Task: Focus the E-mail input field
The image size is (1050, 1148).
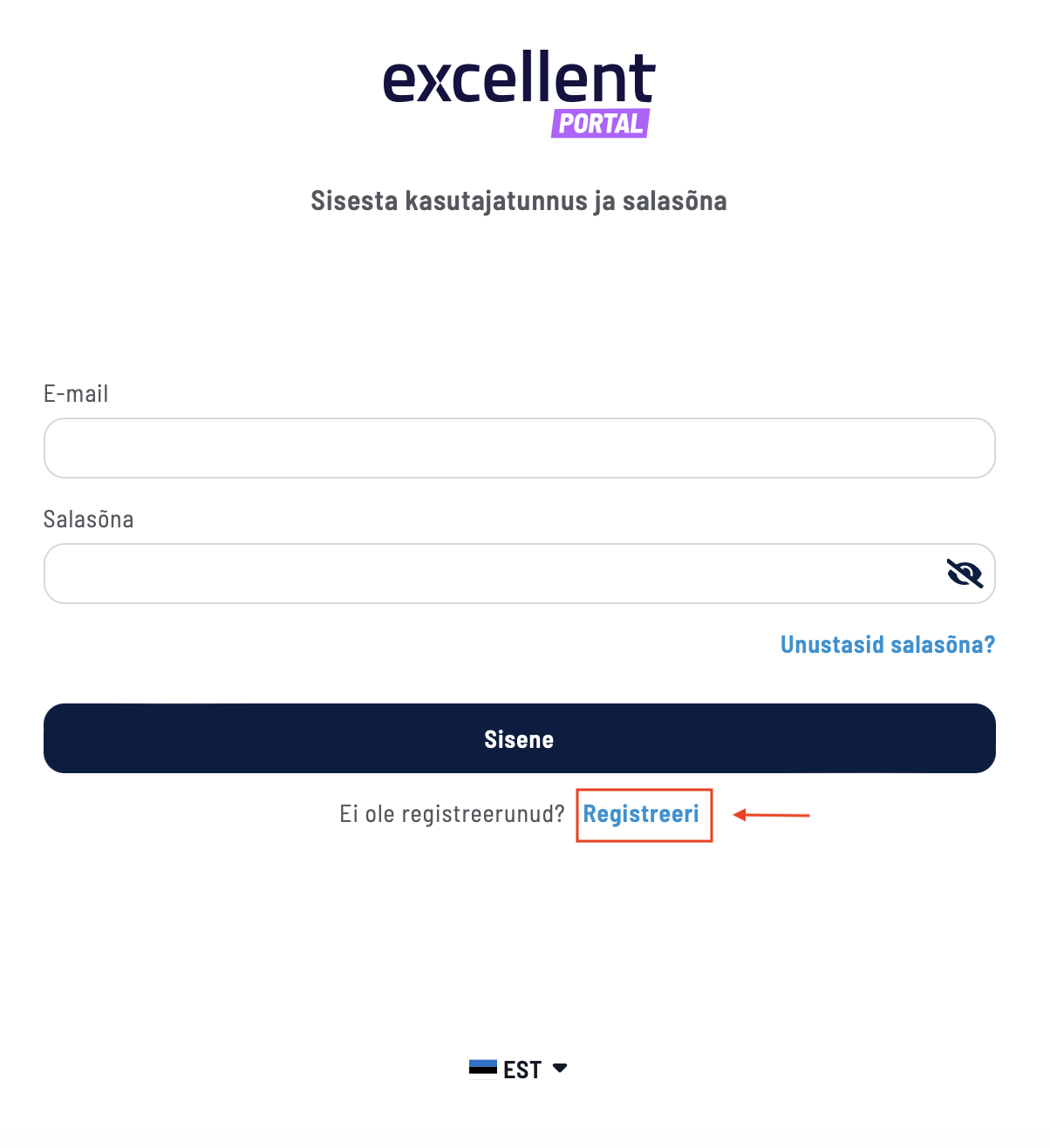Action: (519, 448)
